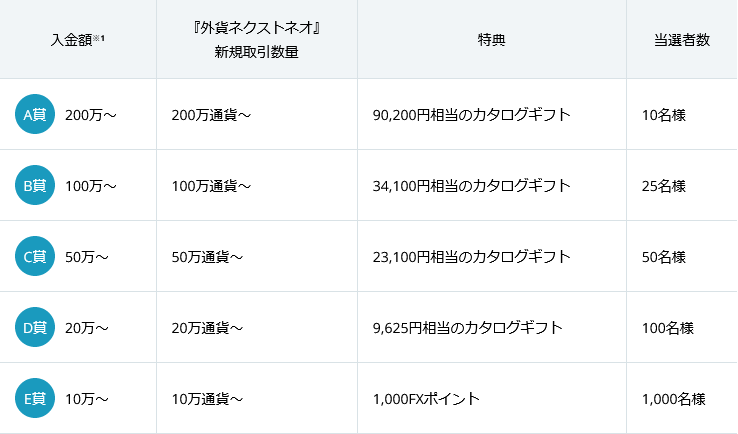Screen dimensions: 738x434
Task: Click the 10名様 winners cell
Action: point(664,115)
